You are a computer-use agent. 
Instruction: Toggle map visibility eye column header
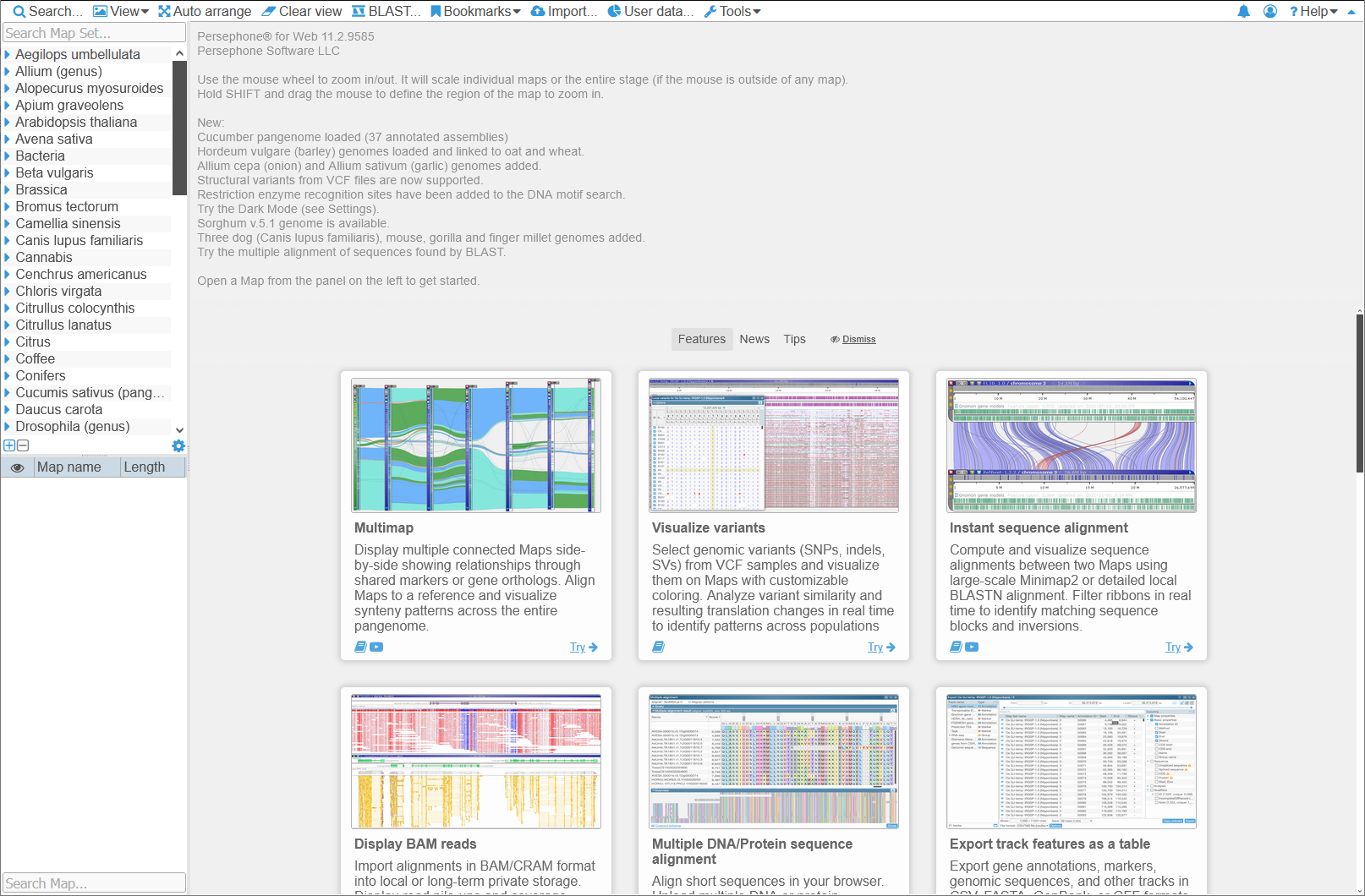coord(17,467)
